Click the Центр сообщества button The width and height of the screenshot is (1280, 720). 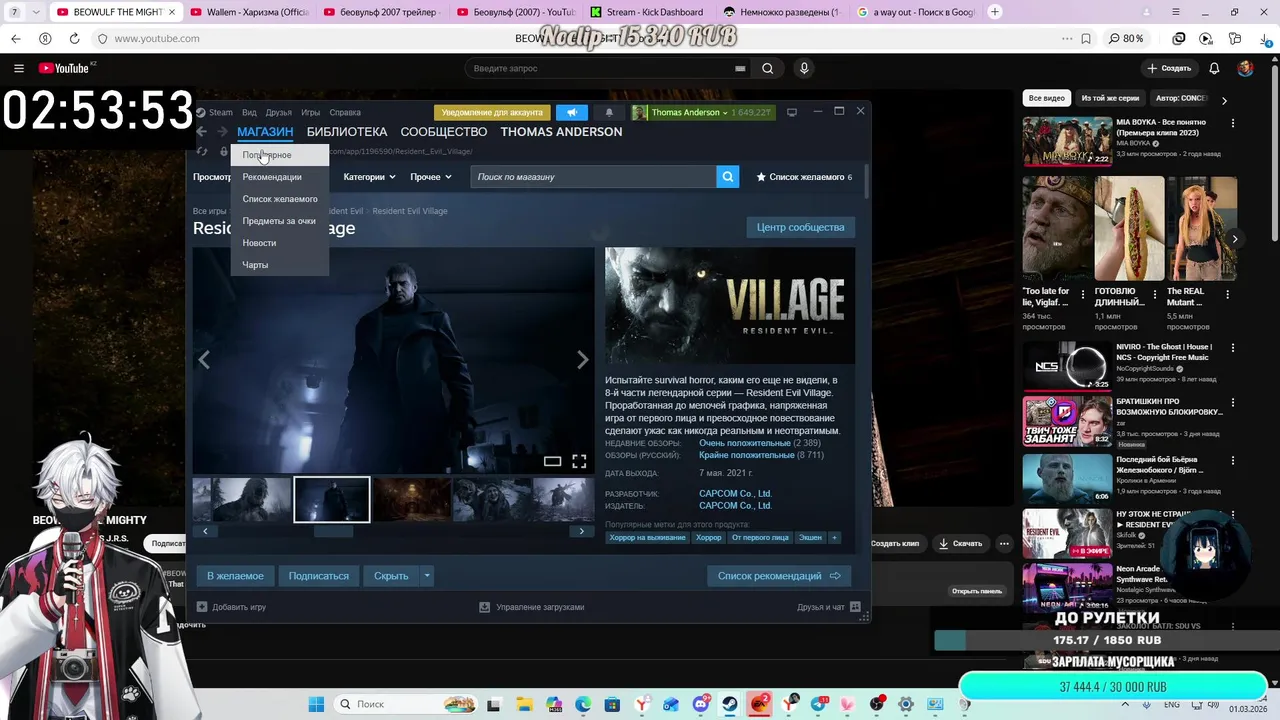point(800,227)
